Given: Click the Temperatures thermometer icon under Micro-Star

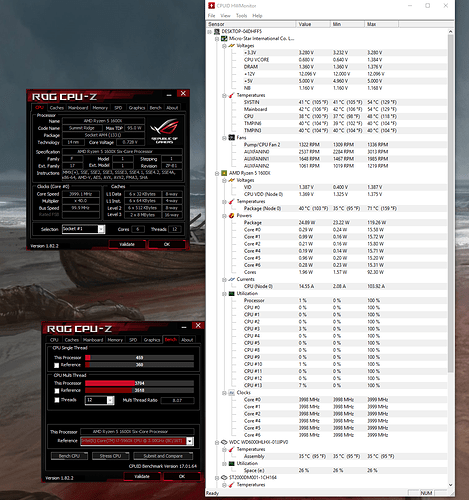Looking at the screenshot, I should pos(232,95).
